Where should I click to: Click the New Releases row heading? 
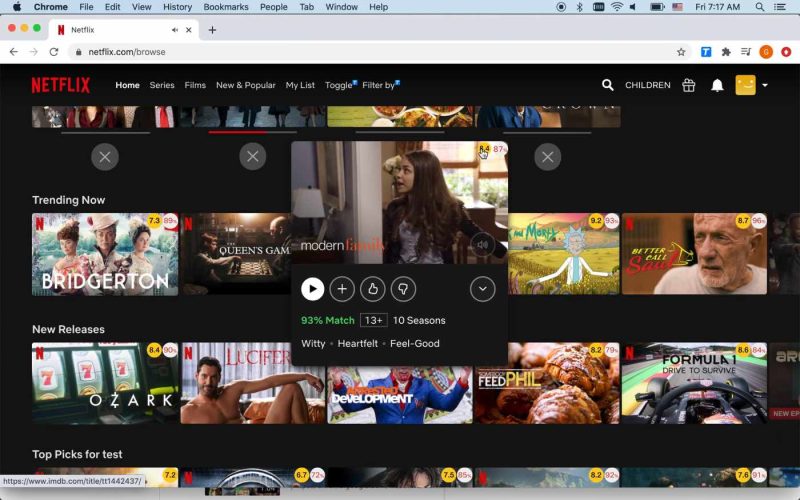click(x=68, y=329)
